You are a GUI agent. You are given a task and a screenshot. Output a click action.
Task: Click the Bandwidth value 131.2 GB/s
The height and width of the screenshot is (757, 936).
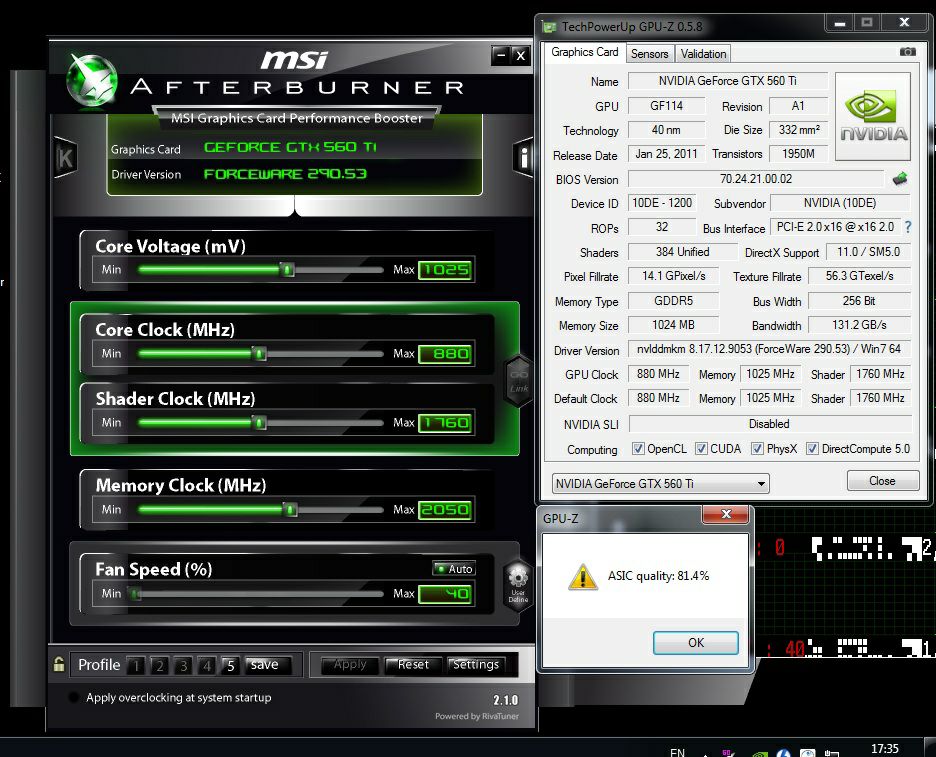pos(859,325)
